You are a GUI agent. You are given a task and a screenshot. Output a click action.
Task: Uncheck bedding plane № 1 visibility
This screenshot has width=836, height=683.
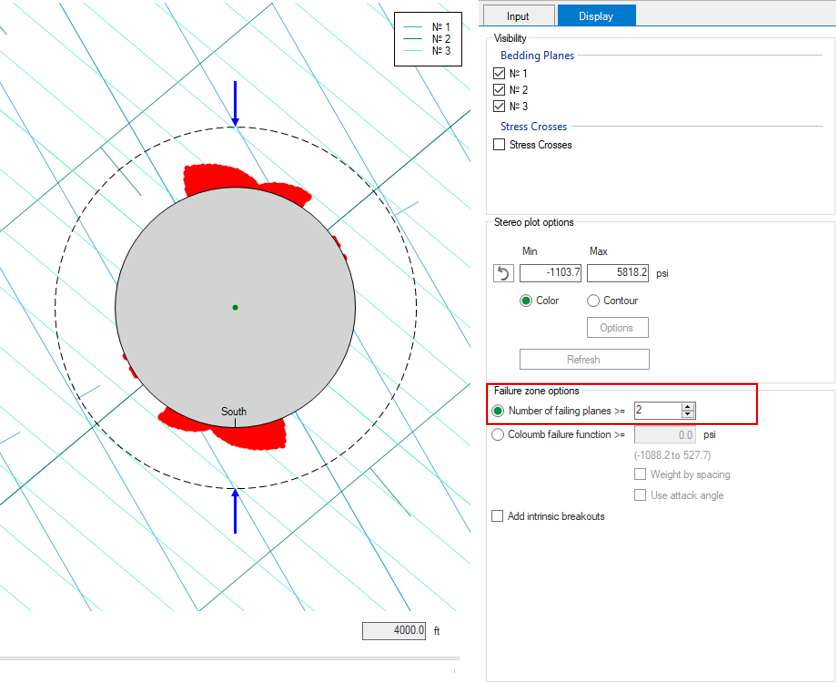[x=500, y=74]
